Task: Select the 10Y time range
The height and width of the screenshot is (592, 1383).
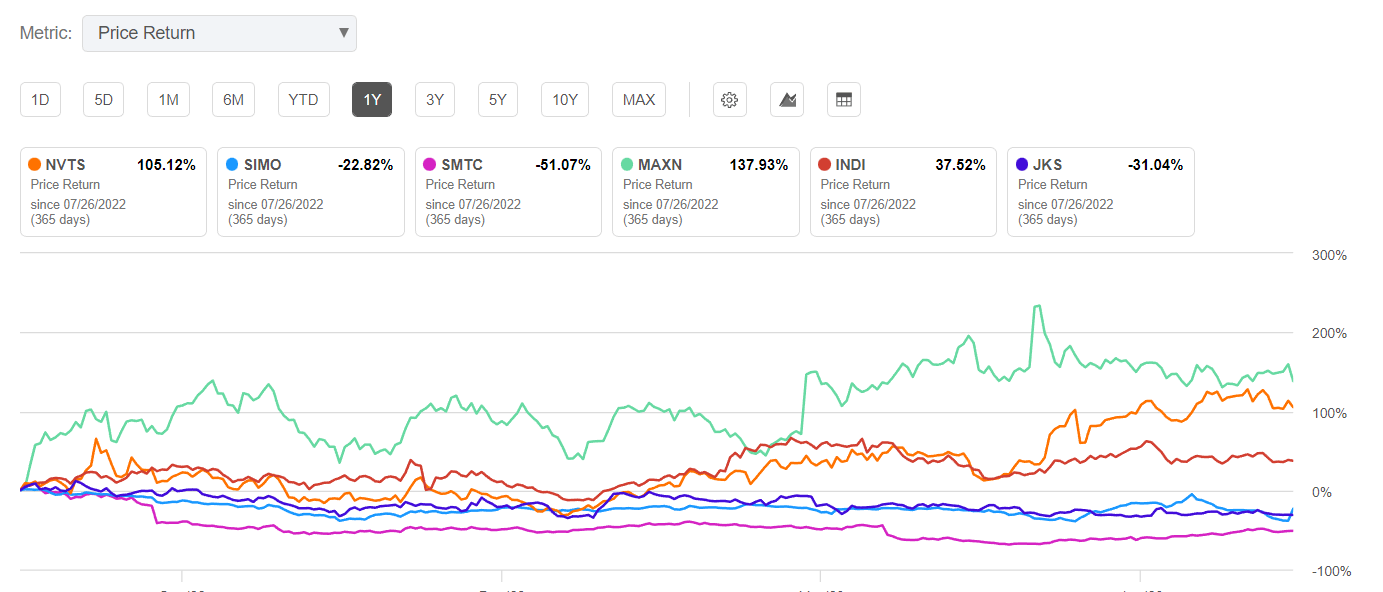Action: click(565, 99)
